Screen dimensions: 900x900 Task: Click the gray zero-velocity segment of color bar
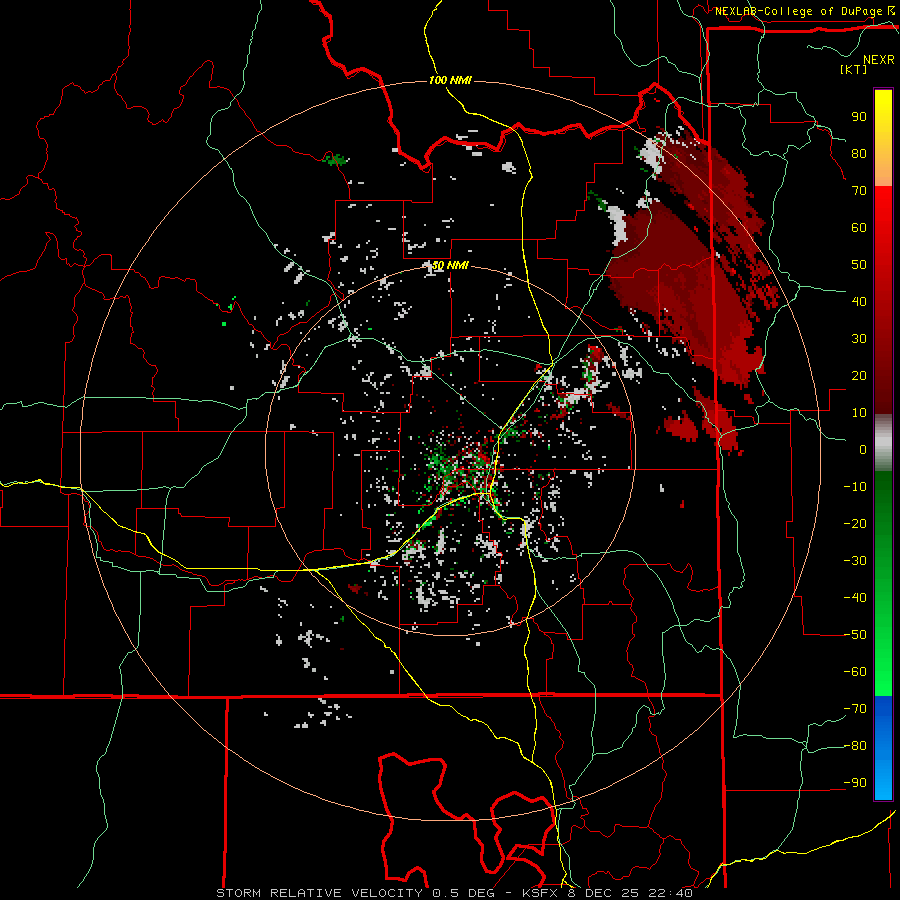[x=883, y=442]
